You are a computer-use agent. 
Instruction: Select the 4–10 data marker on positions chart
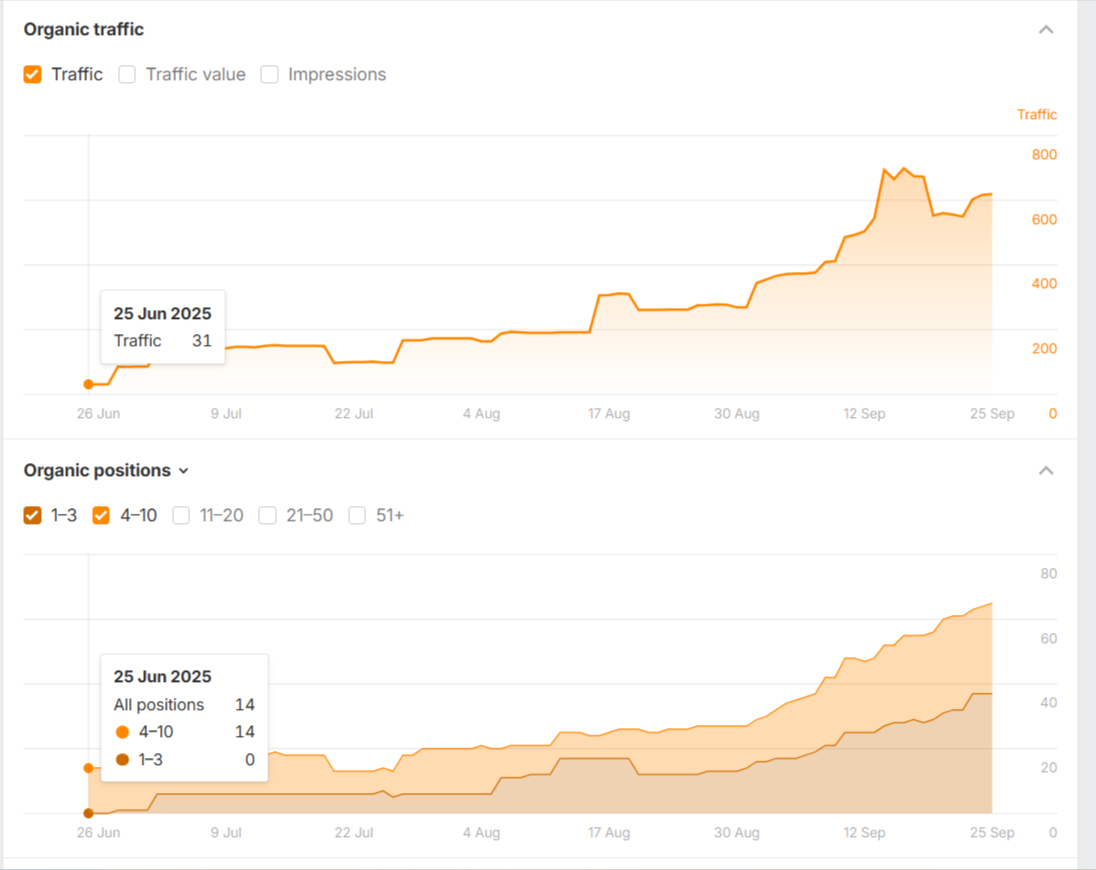point(88,768)
